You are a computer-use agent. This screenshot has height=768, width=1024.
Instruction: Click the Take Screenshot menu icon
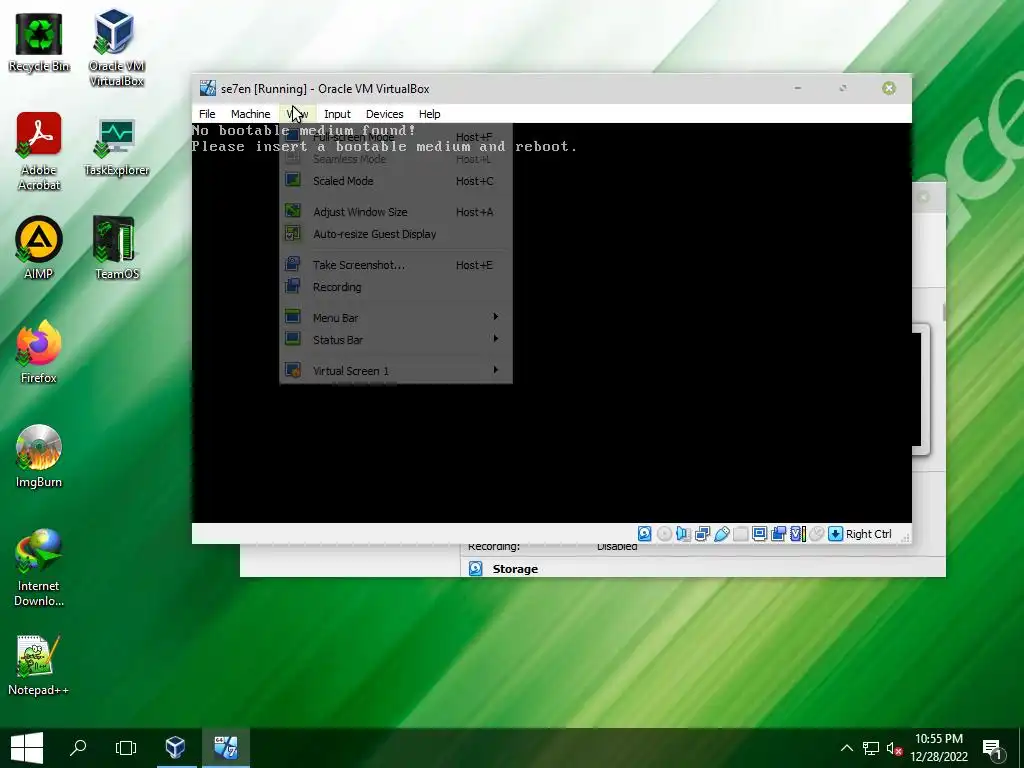pos(293,264)
